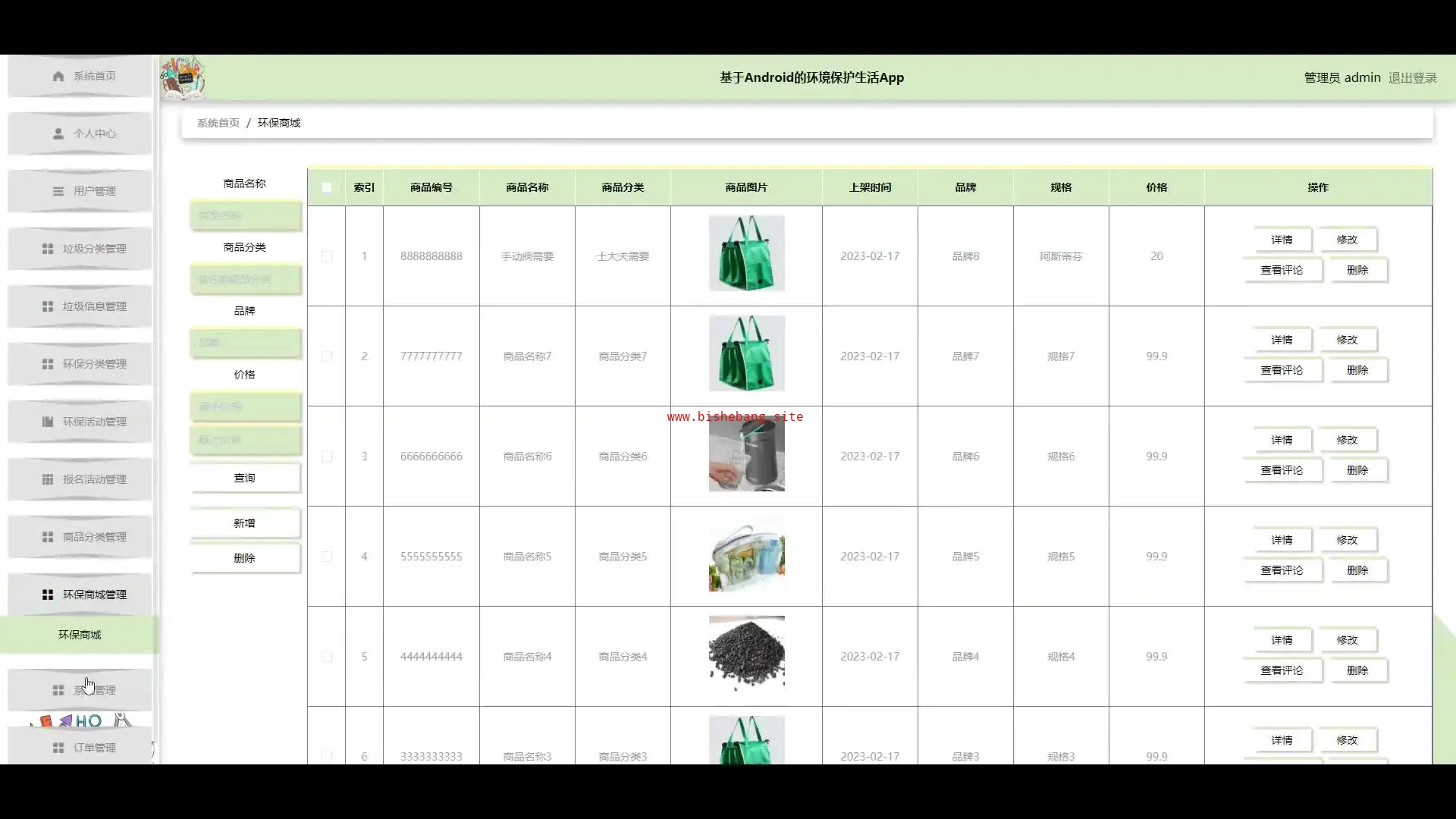
Task: Click the list icon beside 用户管理
Action: (x=58, y=191)
